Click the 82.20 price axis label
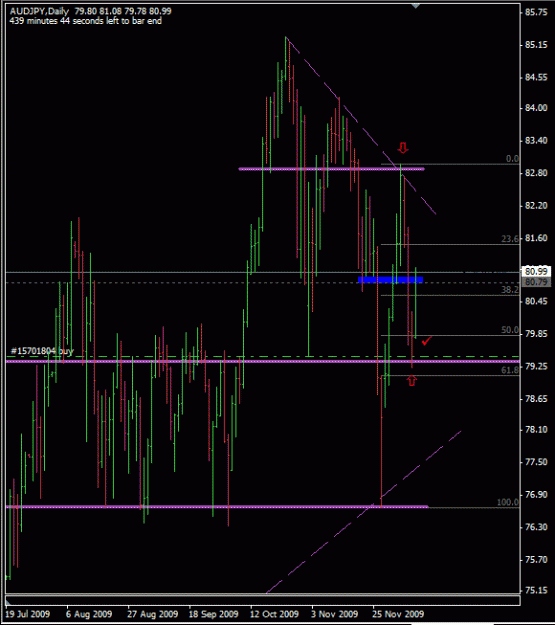Image resolution: width=555 pixels, height=625 pixels. coord(536,206)
